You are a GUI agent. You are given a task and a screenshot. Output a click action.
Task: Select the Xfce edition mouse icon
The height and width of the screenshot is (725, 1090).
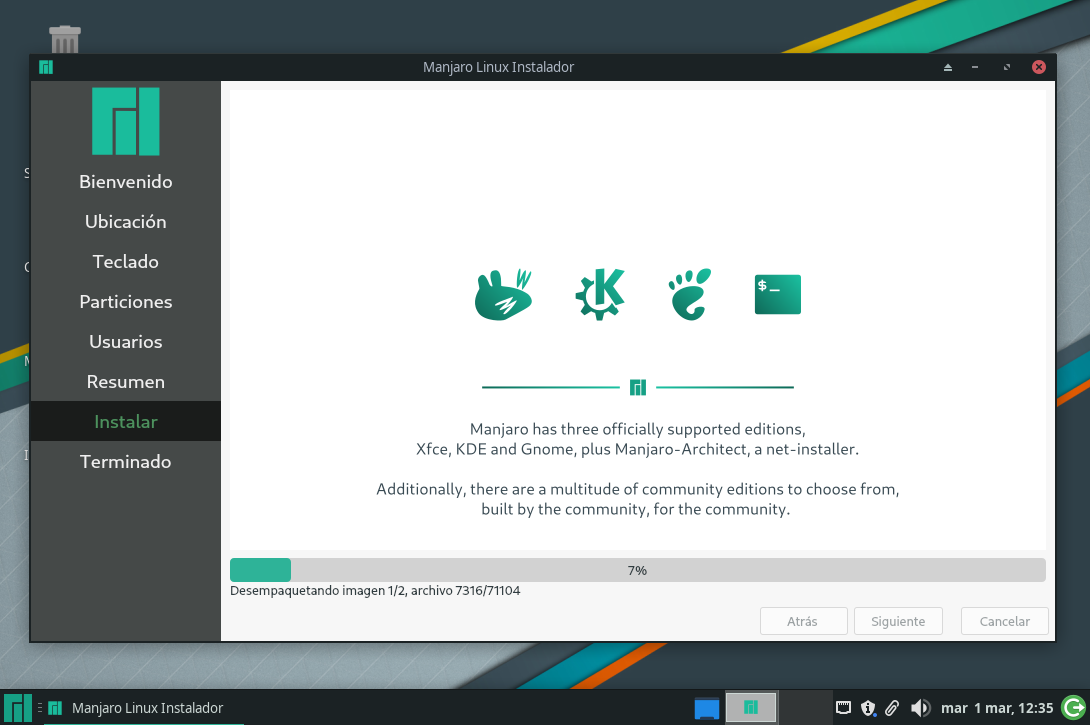pyautogui.click(x=504, y=293)
